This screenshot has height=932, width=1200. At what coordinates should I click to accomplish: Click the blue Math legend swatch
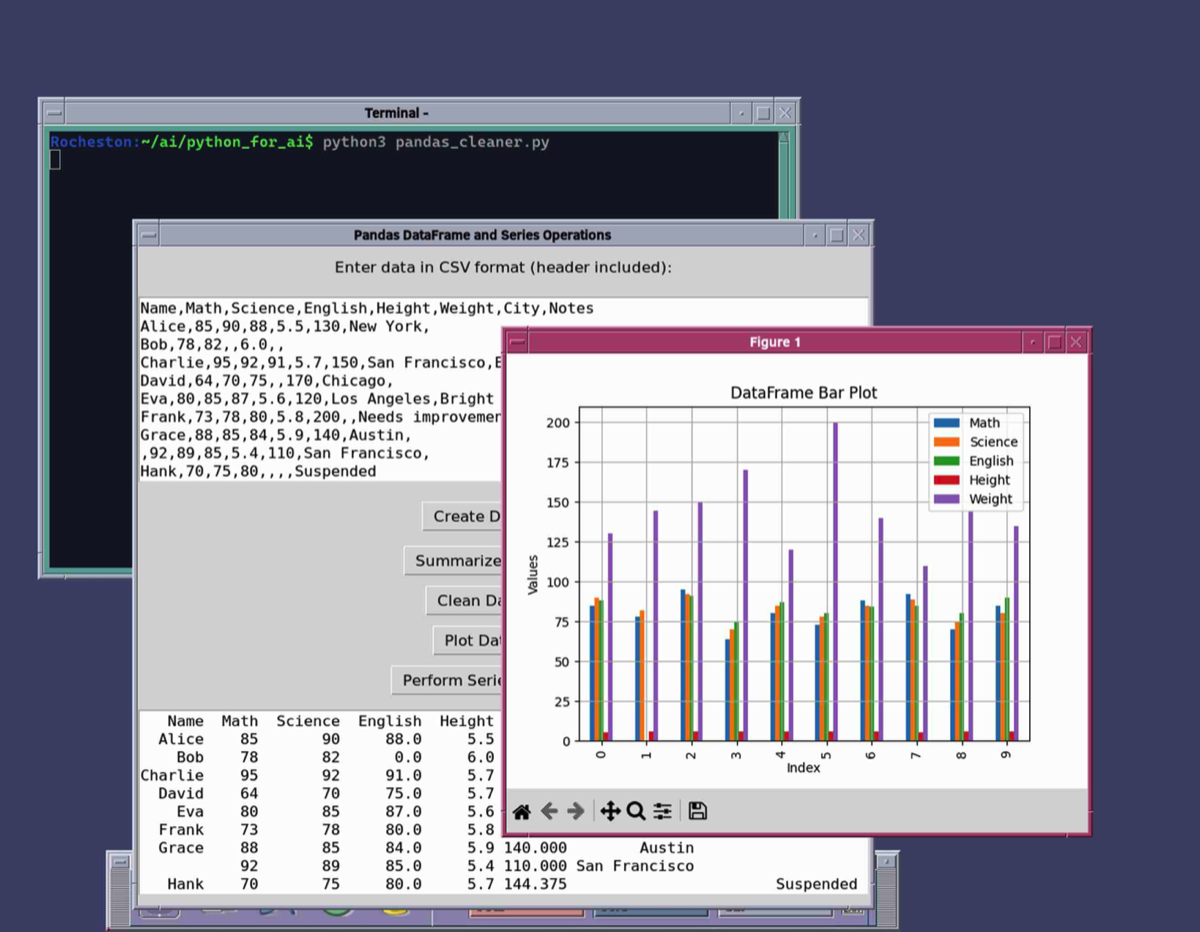click(x=946, y=423)
